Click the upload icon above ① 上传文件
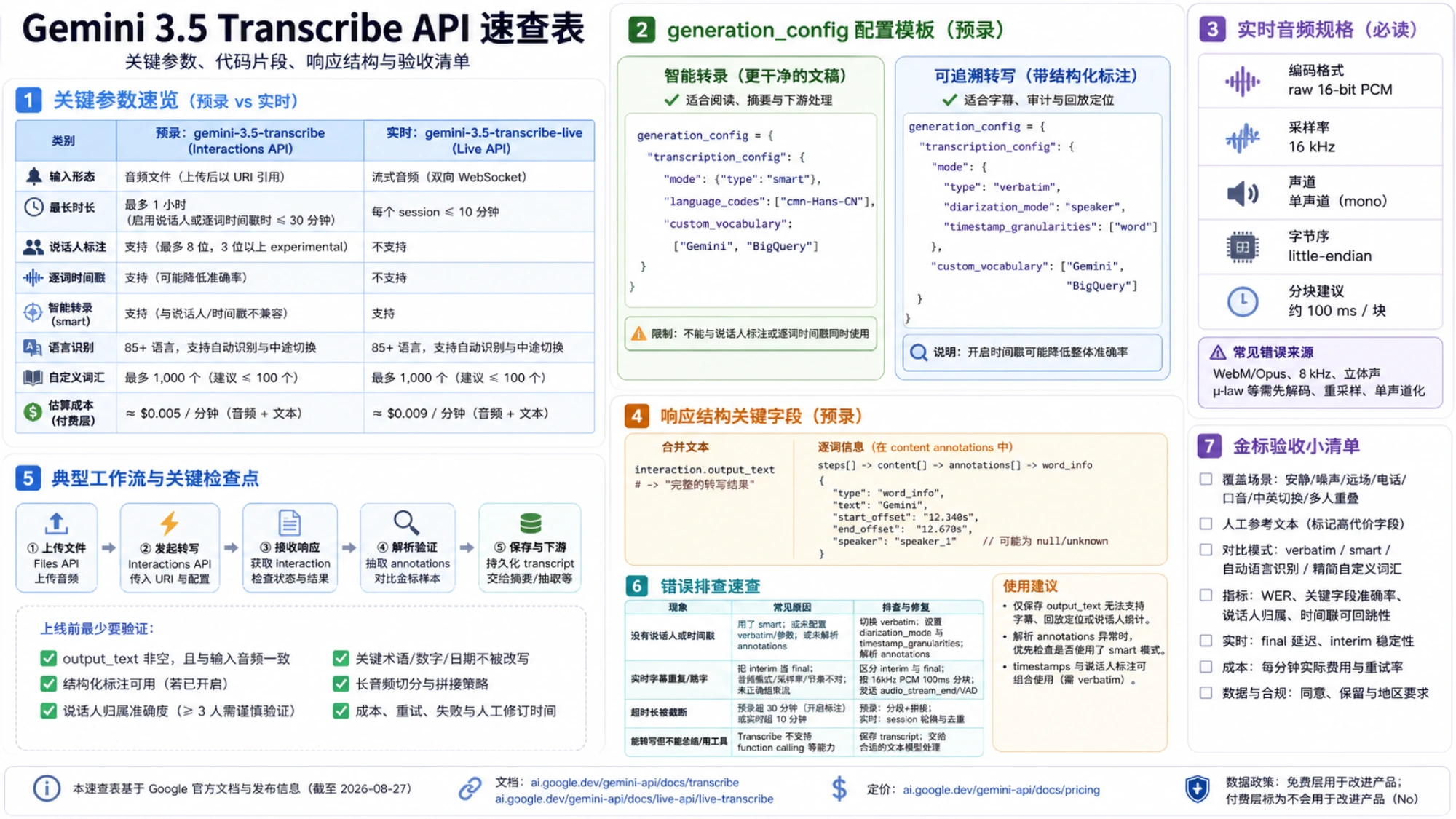Viewport: 1456px width, 819px height. [56, 523]
